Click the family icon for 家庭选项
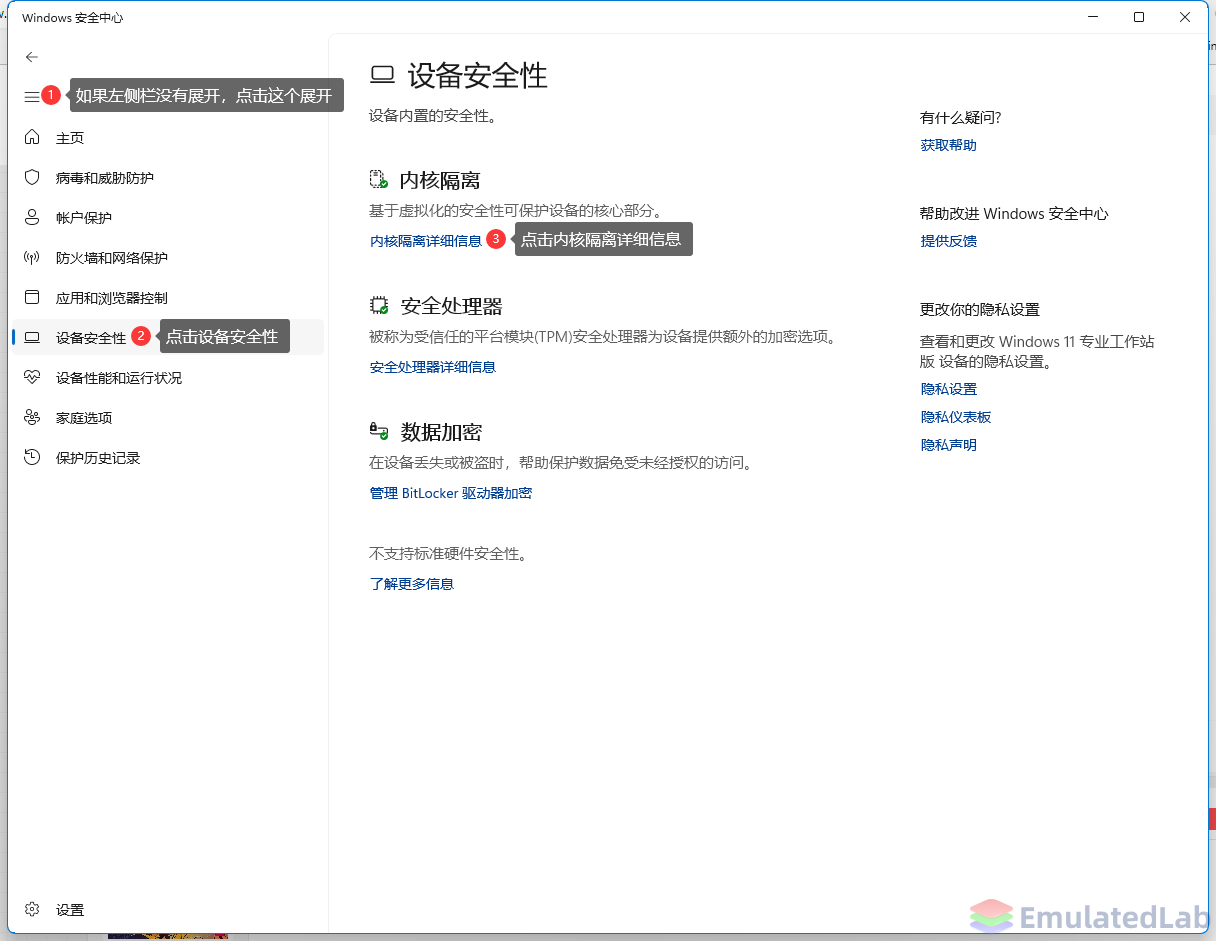This screenshot has width=1216, height=941. 32,417
